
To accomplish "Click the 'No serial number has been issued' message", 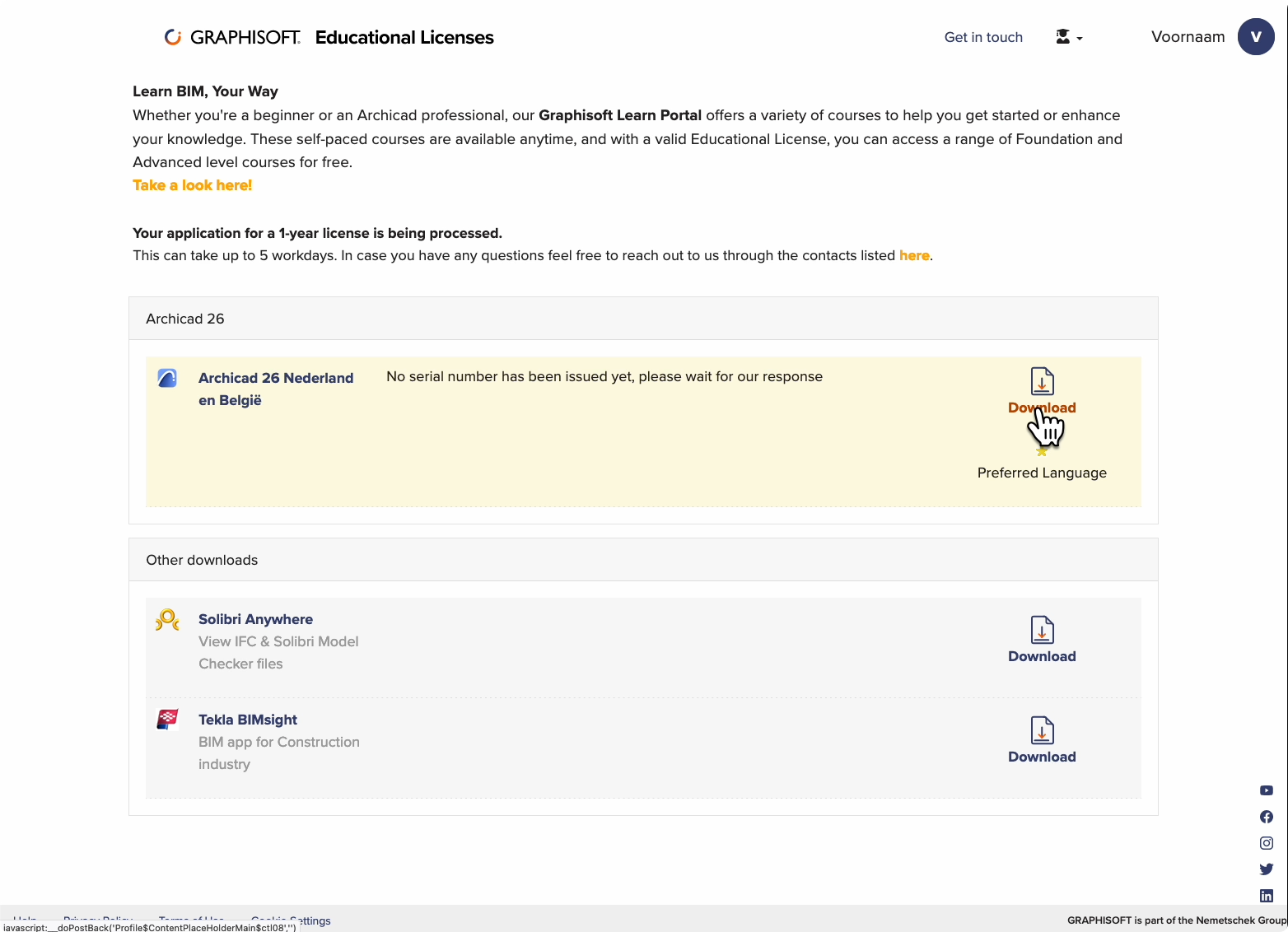I will 604,376.
